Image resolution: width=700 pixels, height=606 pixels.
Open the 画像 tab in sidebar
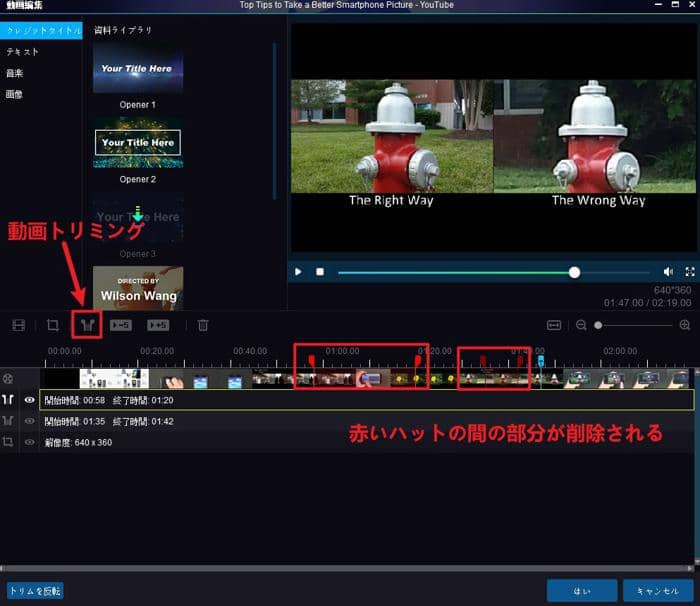tap(14, 94)
